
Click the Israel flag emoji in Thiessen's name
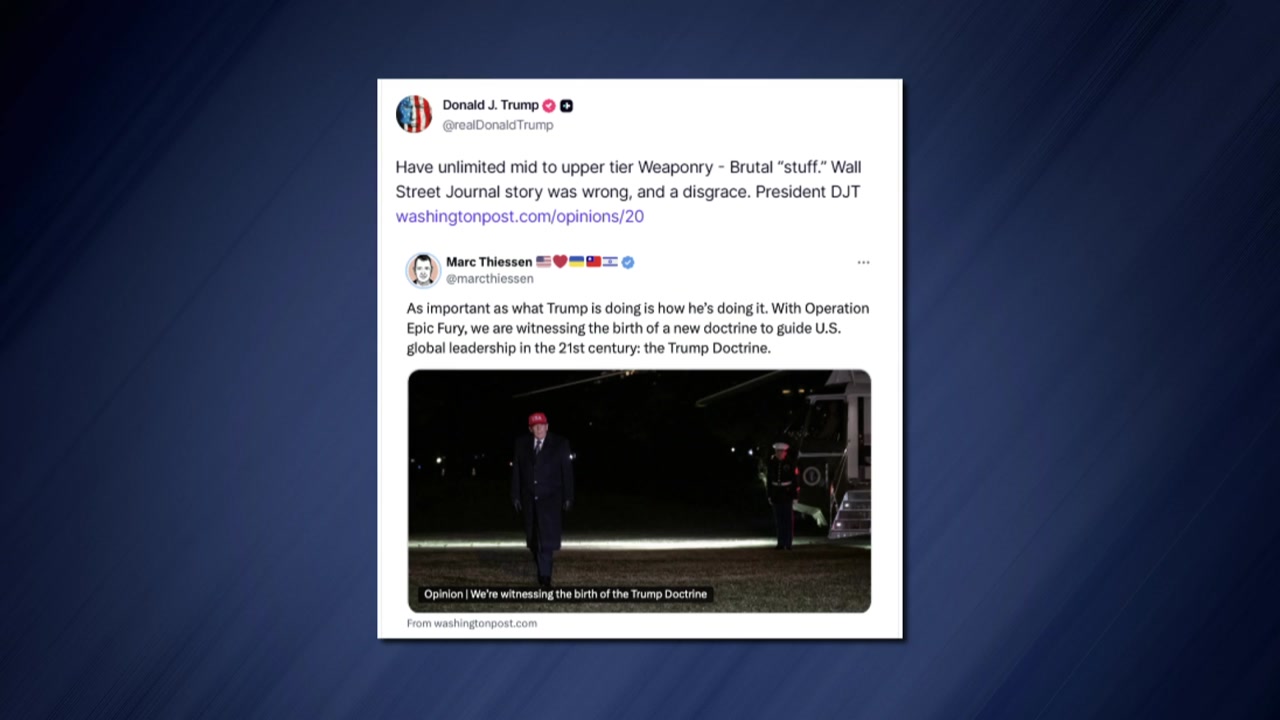pos(609,262)
